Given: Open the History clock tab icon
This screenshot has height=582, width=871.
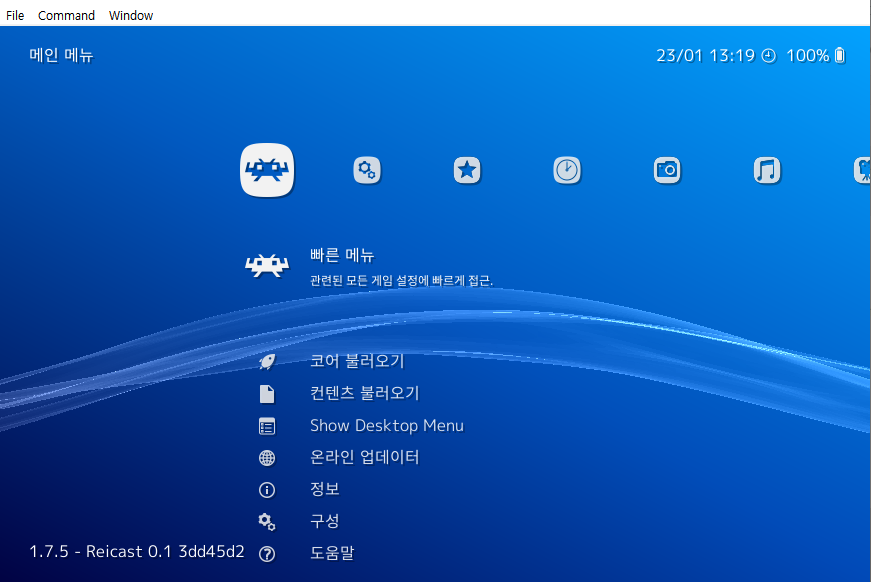Looking at the screenshot, I should (567, 170).
